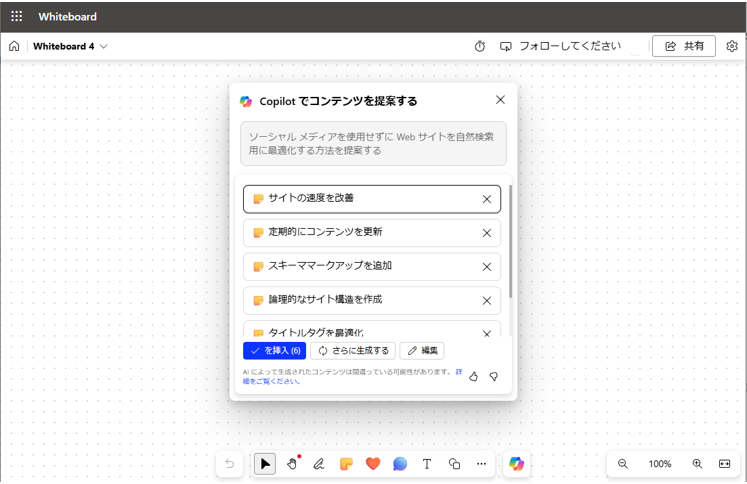
Task: Click the Copilot prompt text field
Action: pos(373,143)
